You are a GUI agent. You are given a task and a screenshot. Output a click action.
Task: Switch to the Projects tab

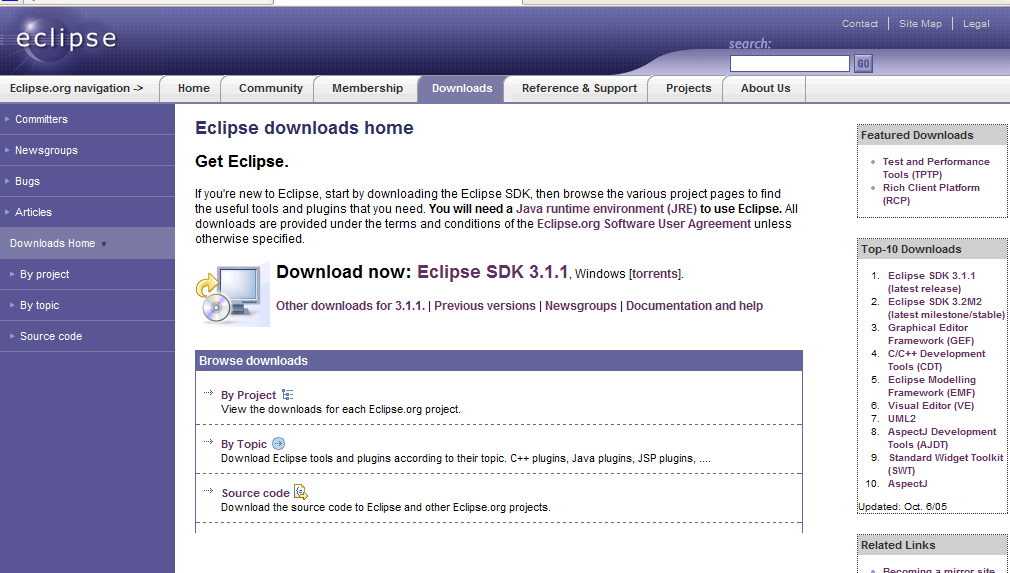(x=689, y=89)
